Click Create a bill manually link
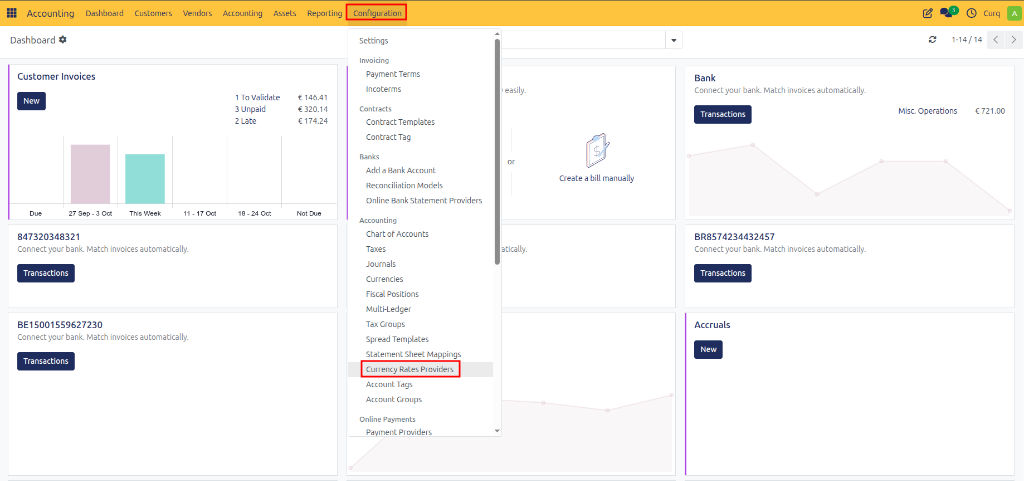The width and height of the screenshot is (1024, 481). [x=596, y=178]
